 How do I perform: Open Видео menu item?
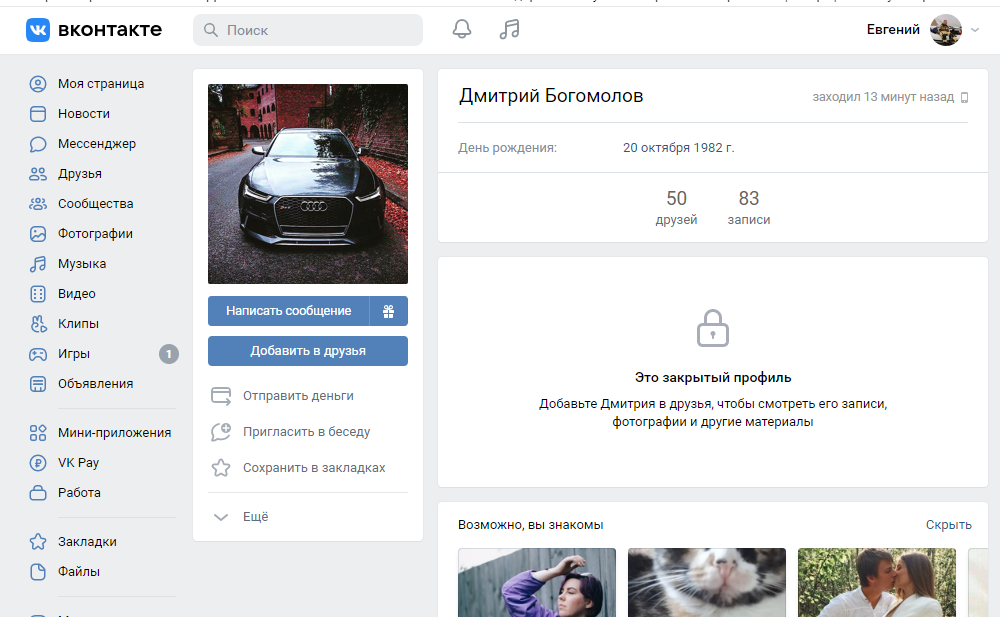(x=77, y=294)
